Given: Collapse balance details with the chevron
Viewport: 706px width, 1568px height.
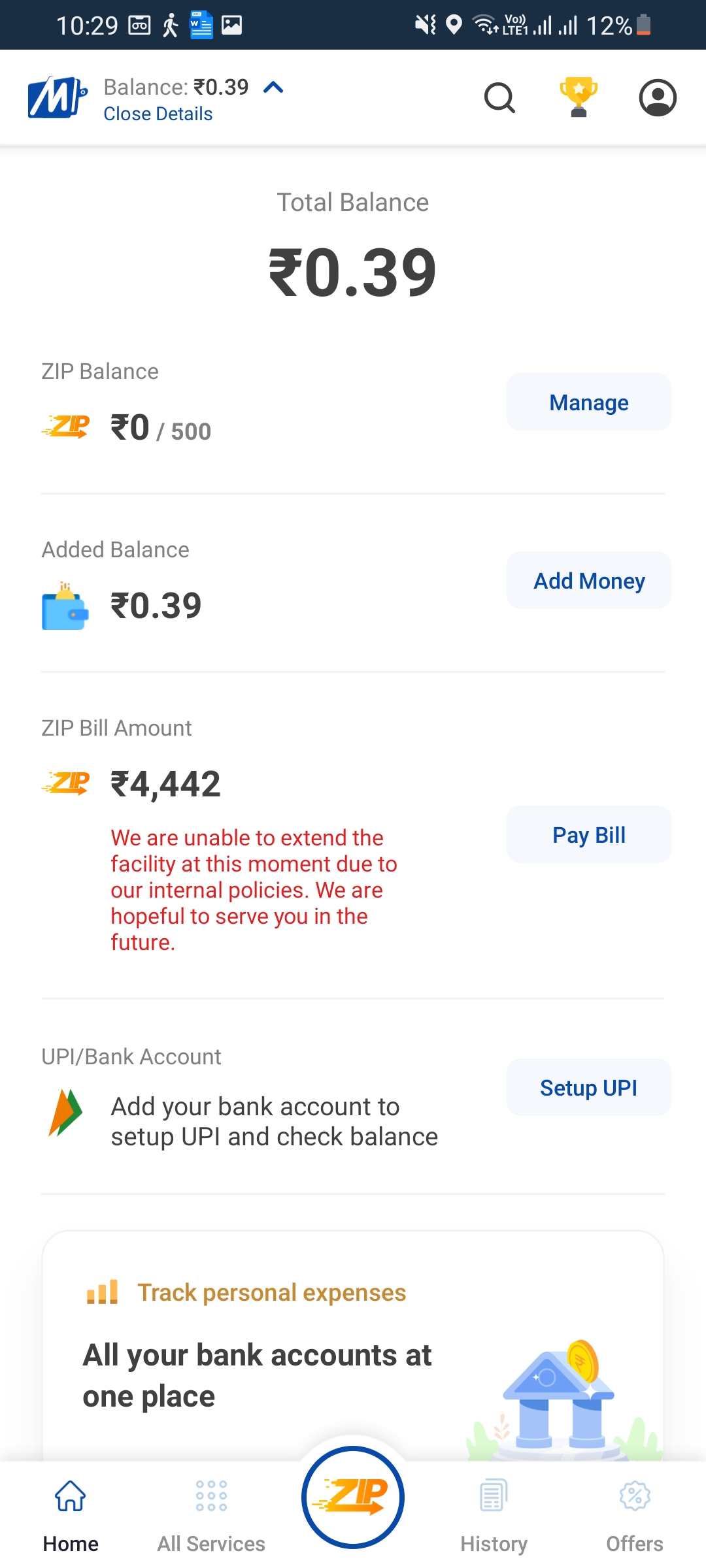Looking at the screenshot, I should tap(273, 88).
